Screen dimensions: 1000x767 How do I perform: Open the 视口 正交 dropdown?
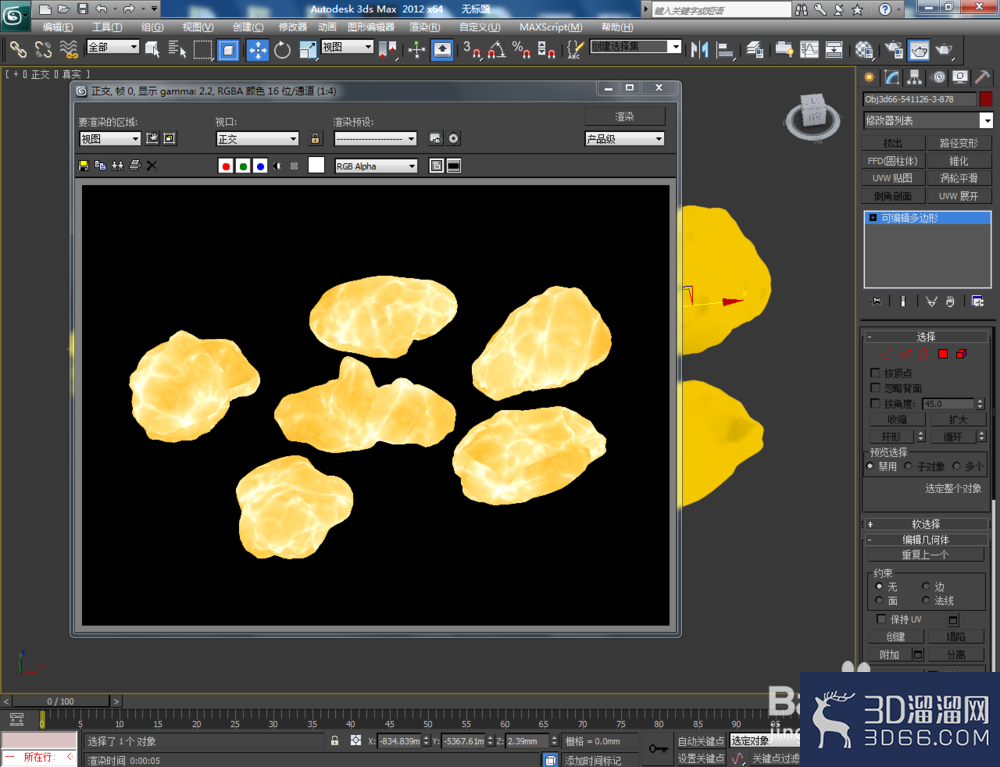tap(258, 138)
